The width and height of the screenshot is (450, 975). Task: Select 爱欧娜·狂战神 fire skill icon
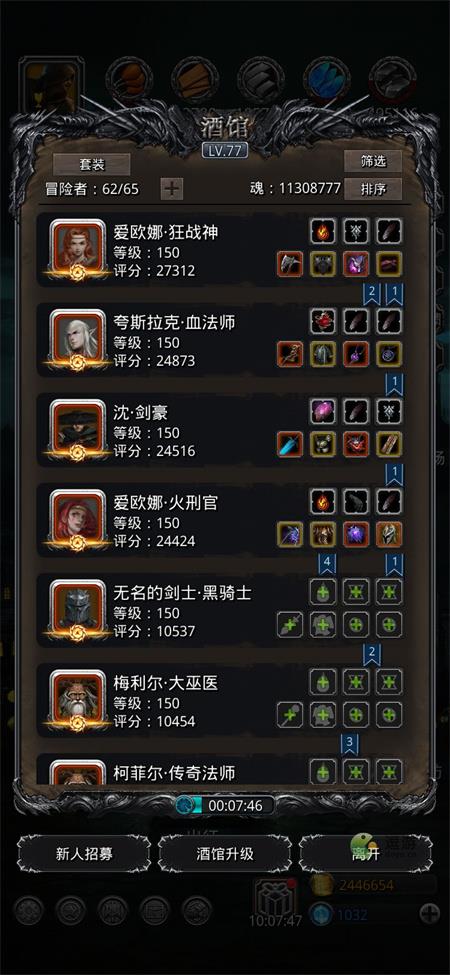[323, 231]
